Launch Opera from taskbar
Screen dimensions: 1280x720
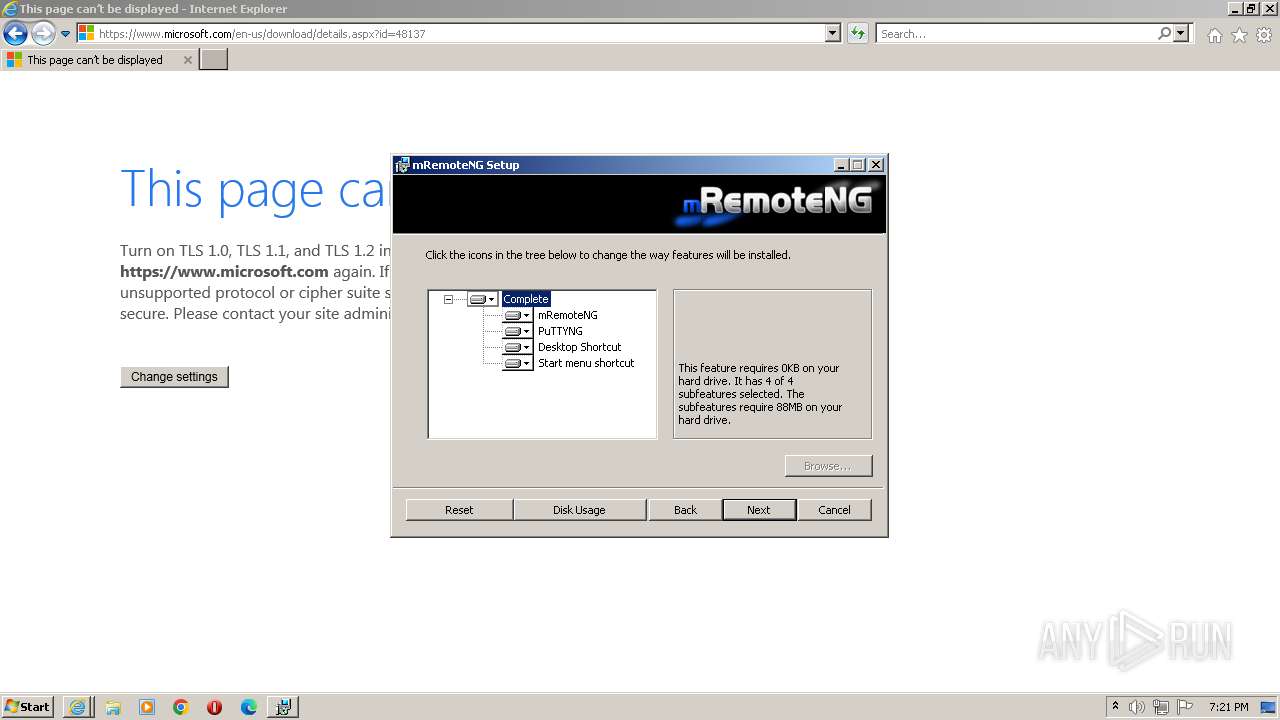pyautogui.click(x=215, y=707)
